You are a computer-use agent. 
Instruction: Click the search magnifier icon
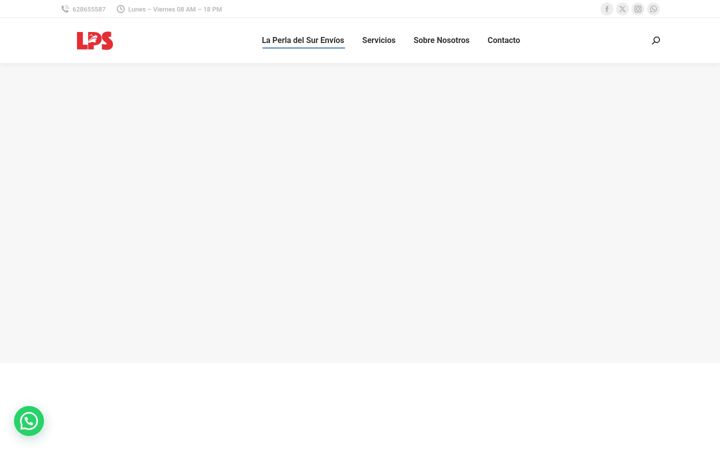[x=656, y=40]
